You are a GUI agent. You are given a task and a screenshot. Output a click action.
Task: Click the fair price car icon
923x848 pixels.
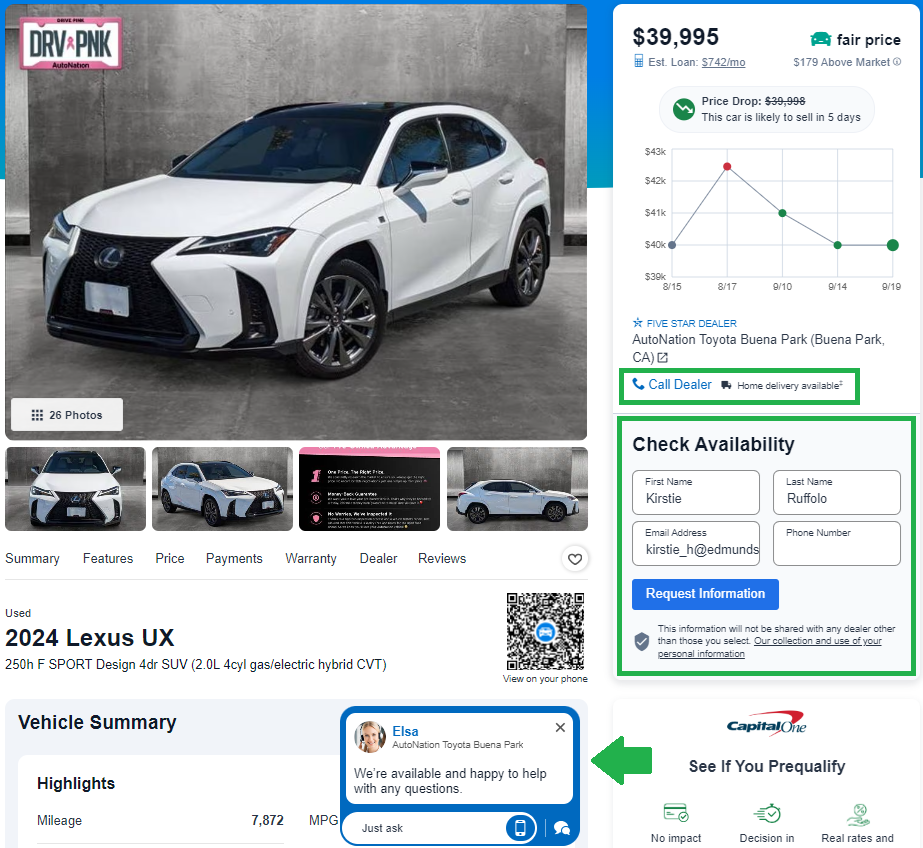821,39
